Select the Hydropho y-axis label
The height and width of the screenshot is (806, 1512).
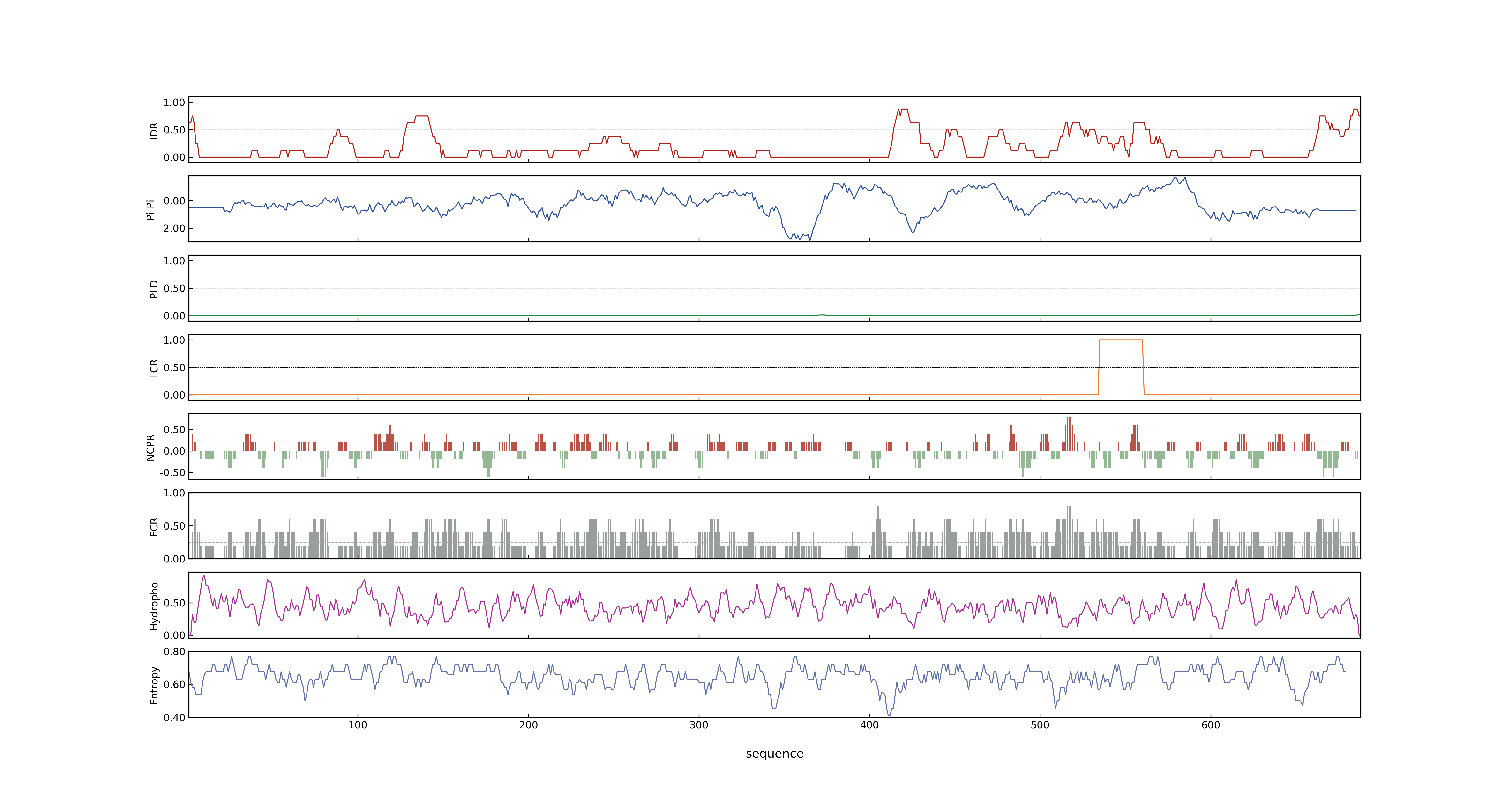[x=154, y=606]
